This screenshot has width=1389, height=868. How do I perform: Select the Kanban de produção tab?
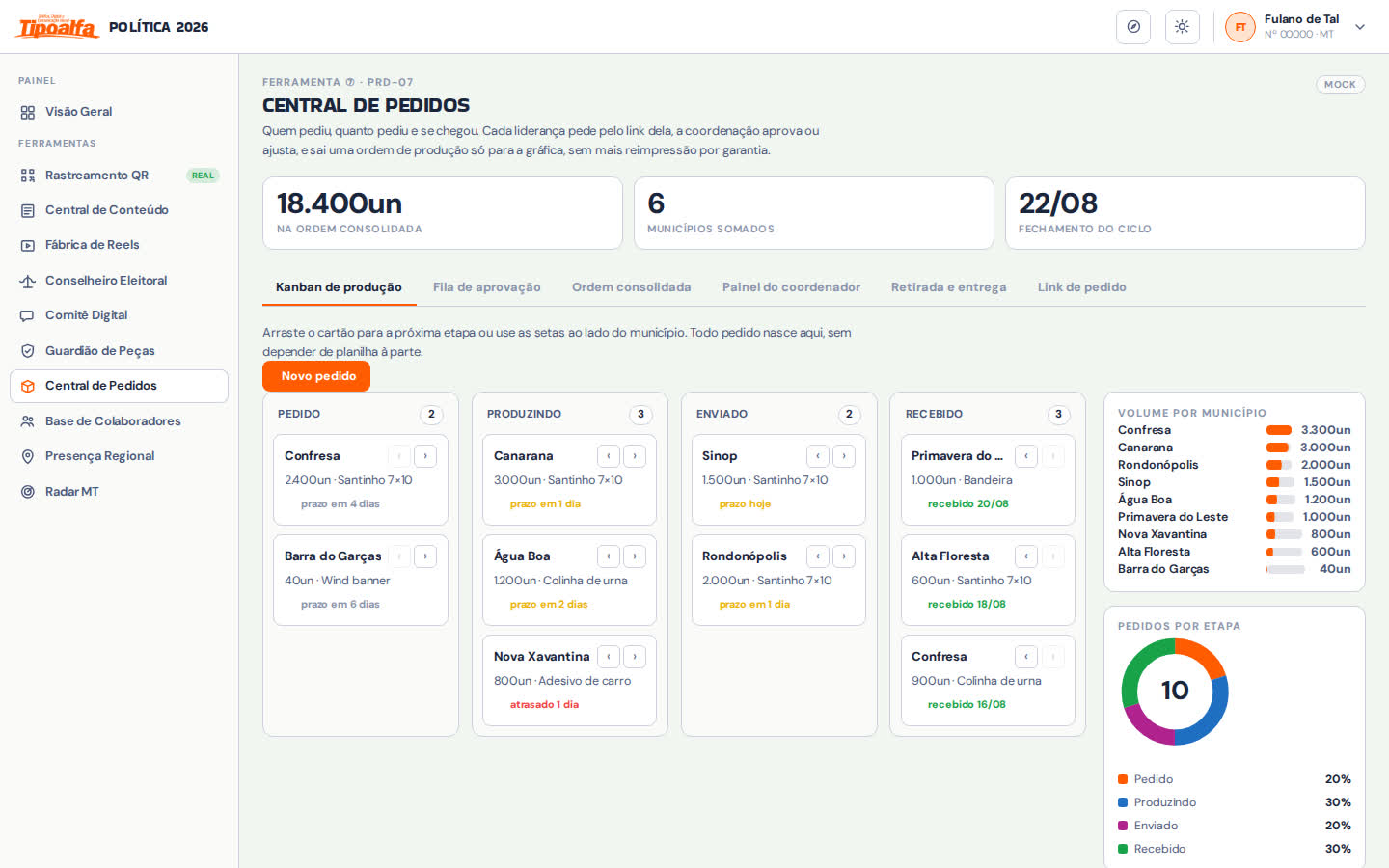(x=339, y=287)
